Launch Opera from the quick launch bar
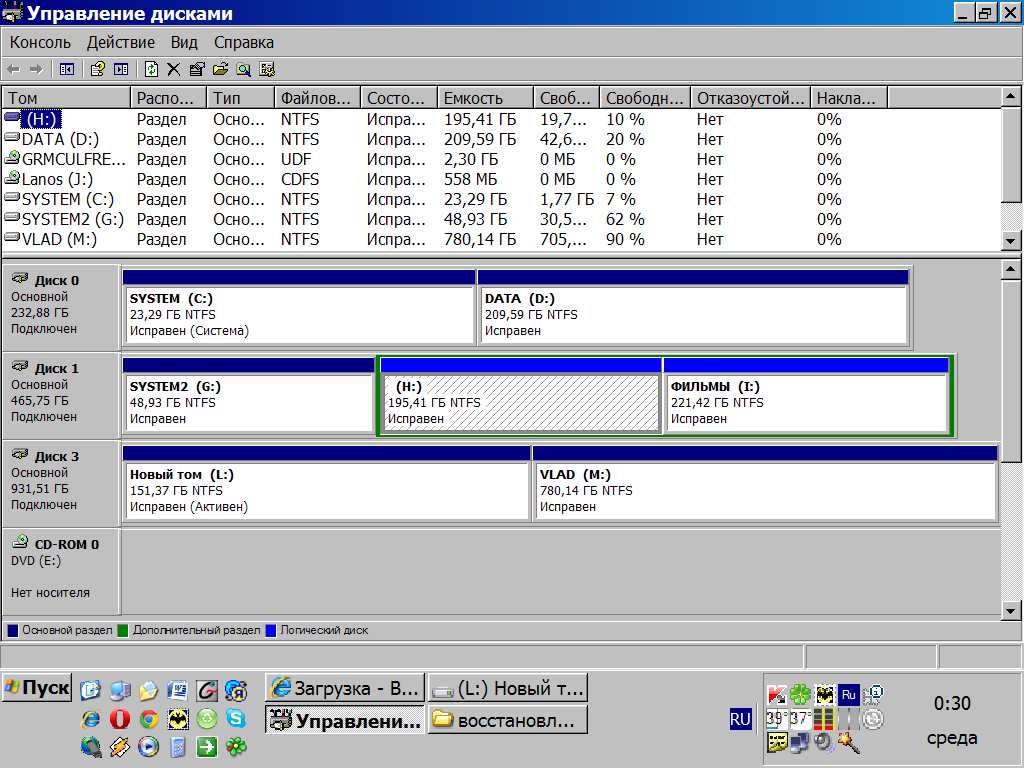 120,719
